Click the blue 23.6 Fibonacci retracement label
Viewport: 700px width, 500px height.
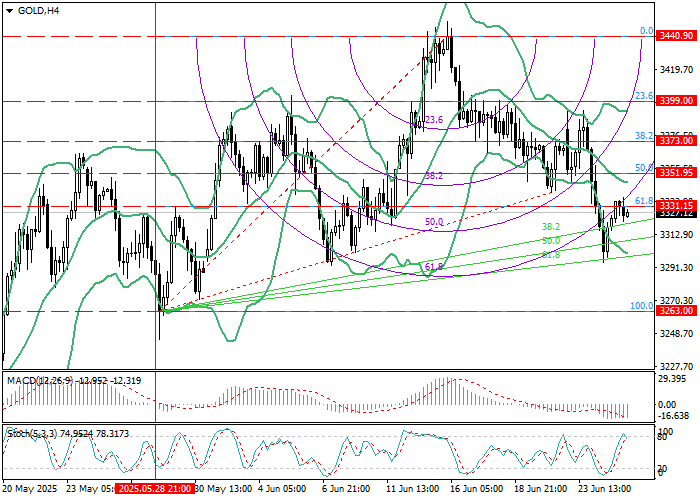tap(645, 96)
